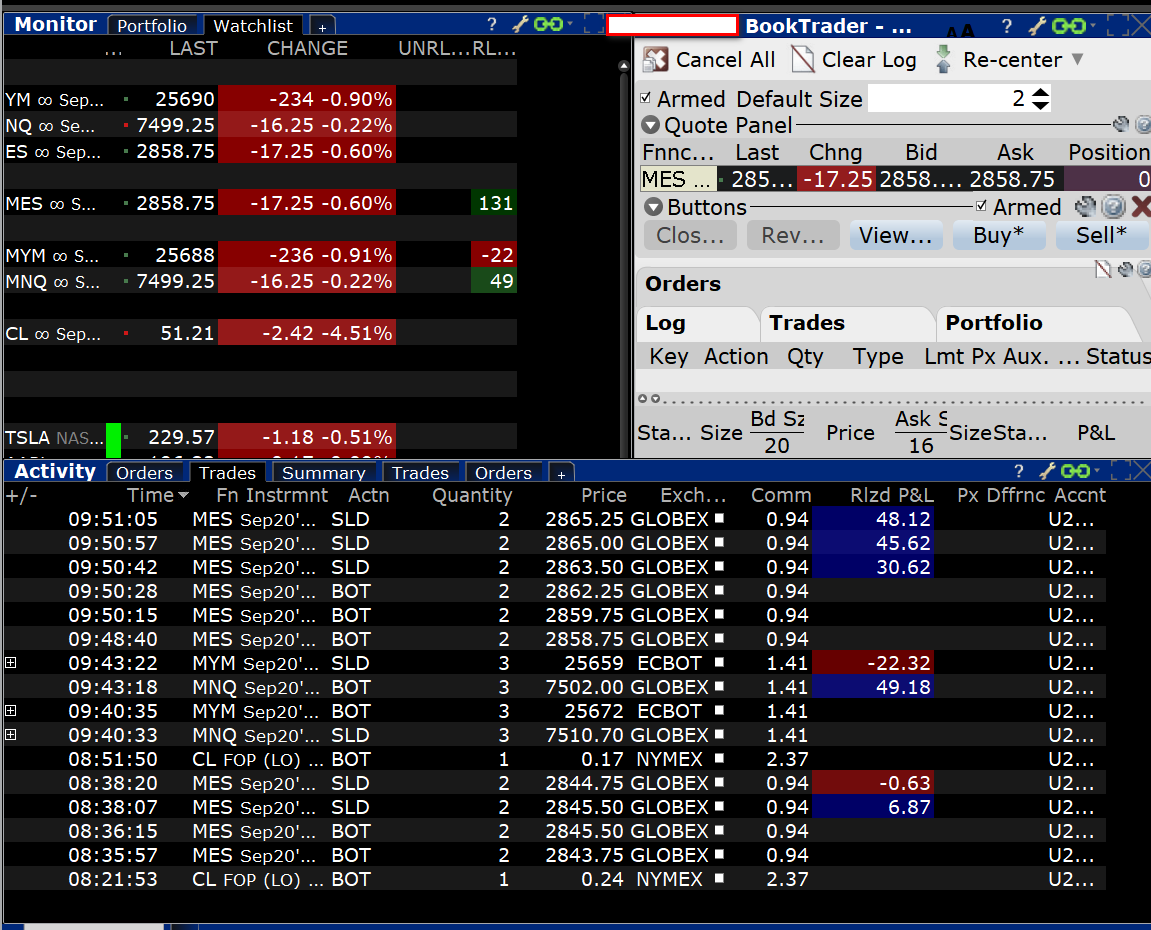1151x930 pixels.
Task: Open Activity panel help question mark
Action: (1018, 471)
